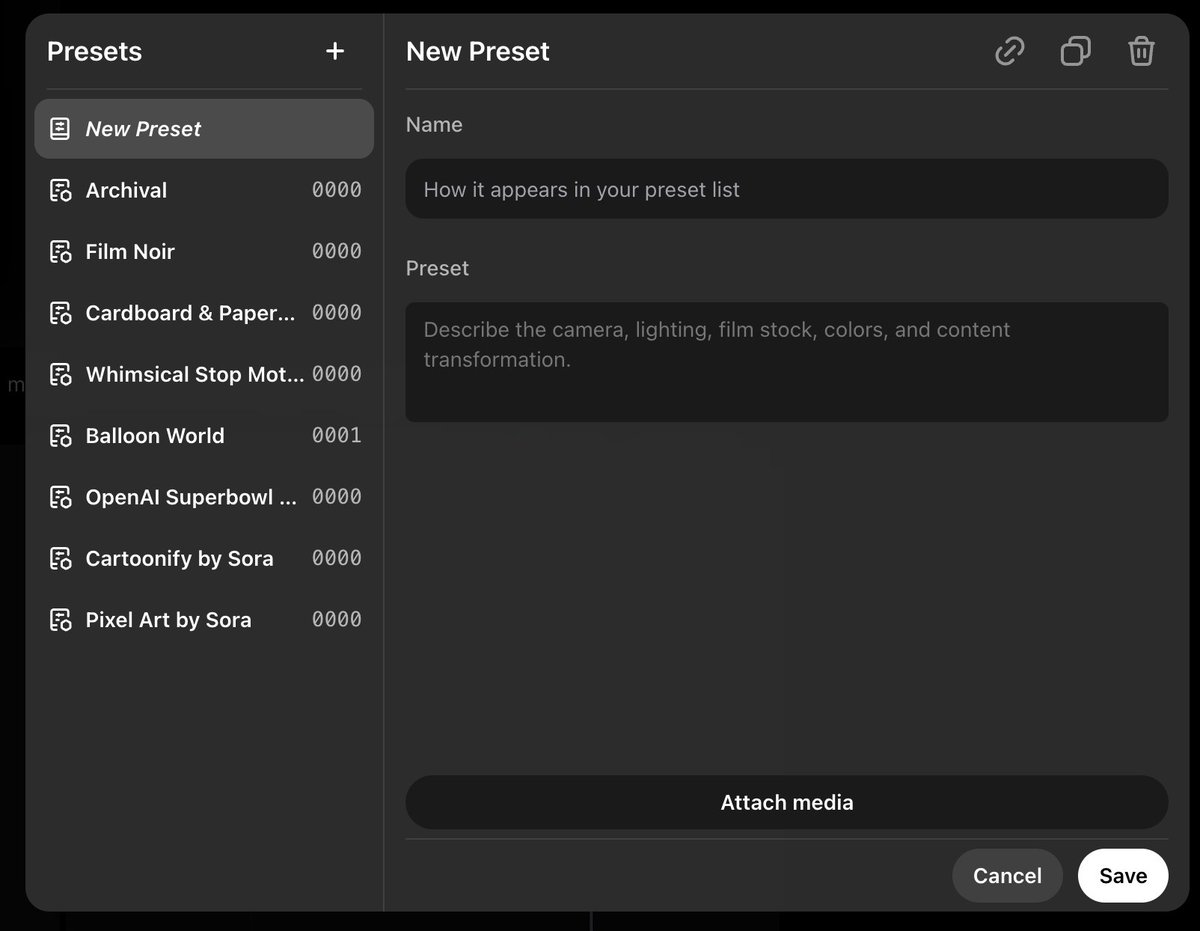Click the trash icon to delete the preset

tap(1141, 51)
